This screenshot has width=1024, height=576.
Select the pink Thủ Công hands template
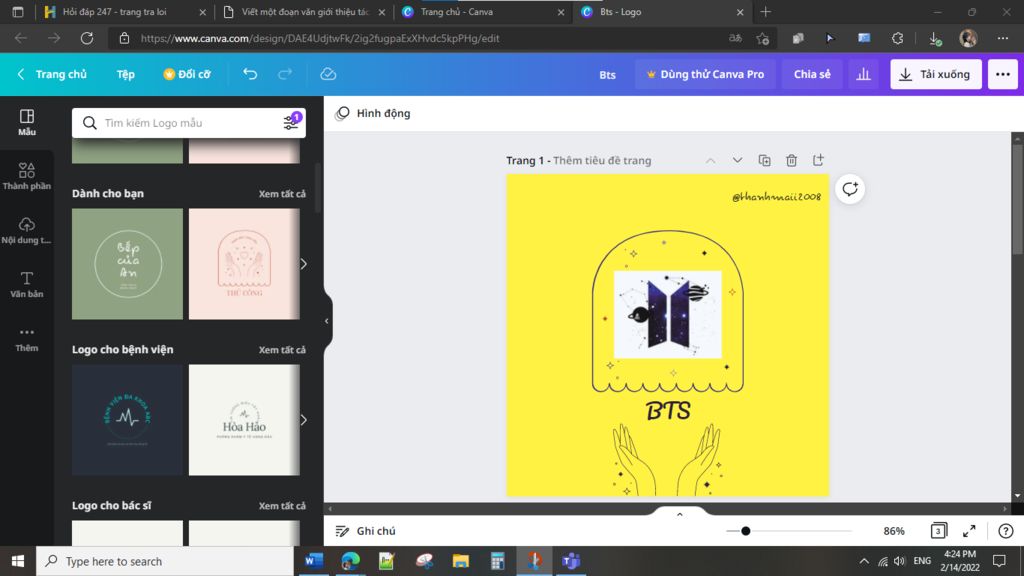click(x=244, y=264)
